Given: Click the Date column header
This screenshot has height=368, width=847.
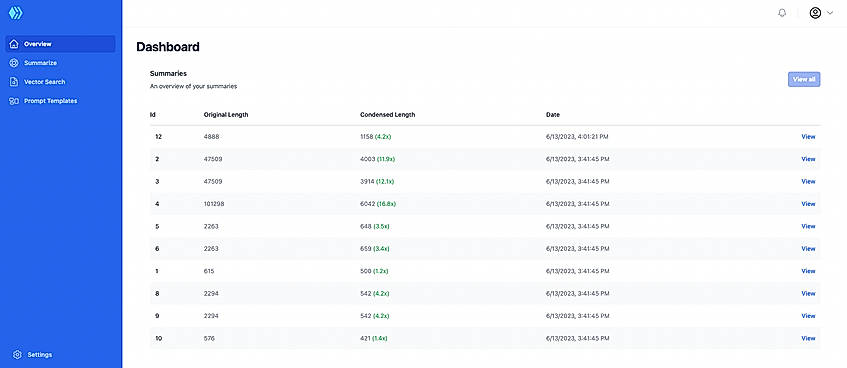Looking at the screenshot, I should pos(553,115).
